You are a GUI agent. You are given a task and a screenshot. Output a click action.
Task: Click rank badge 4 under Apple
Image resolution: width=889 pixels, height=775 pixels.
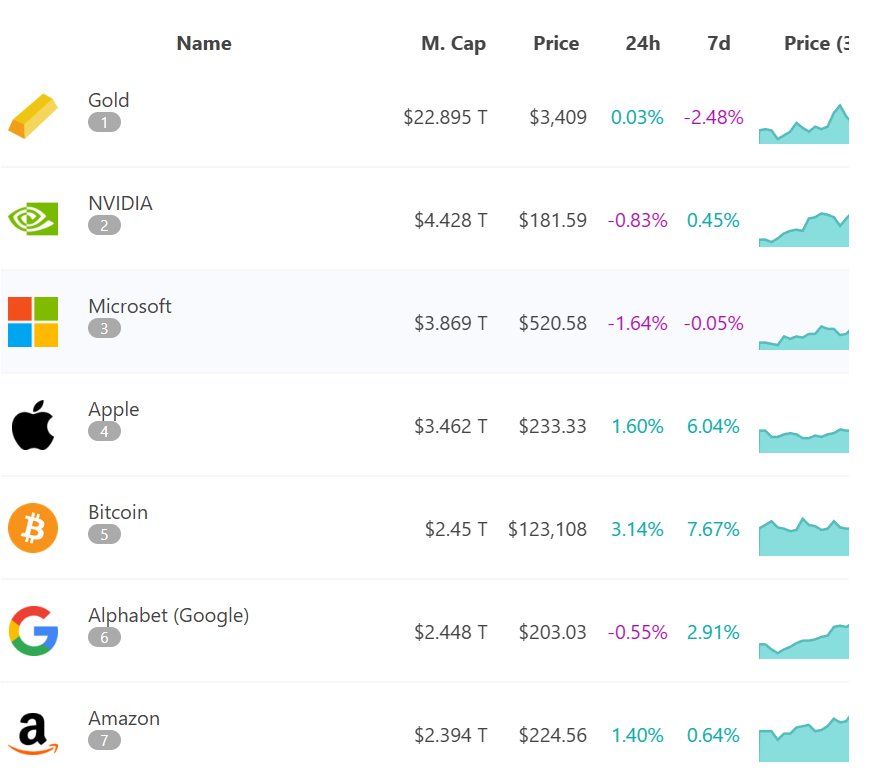coord(104,431)
